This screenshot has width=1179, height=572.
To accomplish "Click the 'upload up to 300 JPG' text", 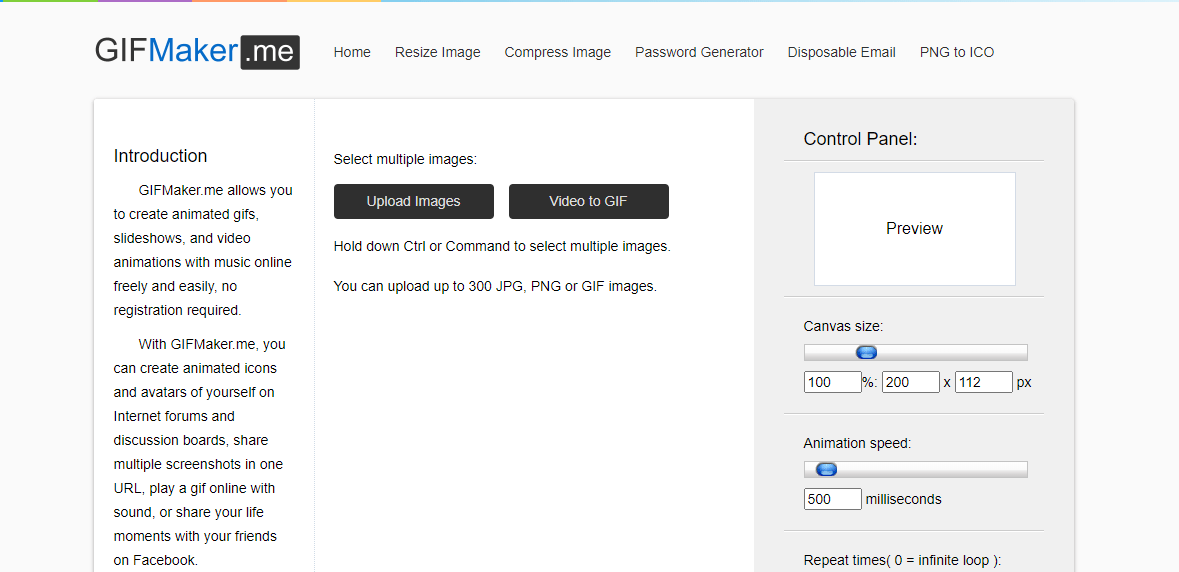I will tap(496, 286).
